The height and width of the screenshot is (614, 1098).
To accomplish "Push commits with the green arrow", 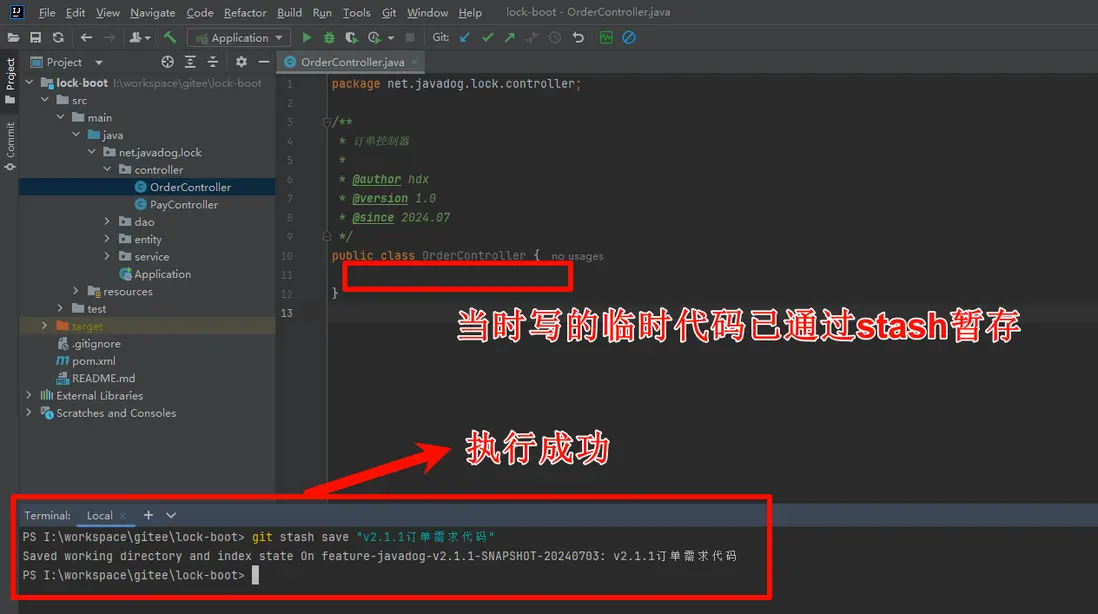I will [510, 38].
